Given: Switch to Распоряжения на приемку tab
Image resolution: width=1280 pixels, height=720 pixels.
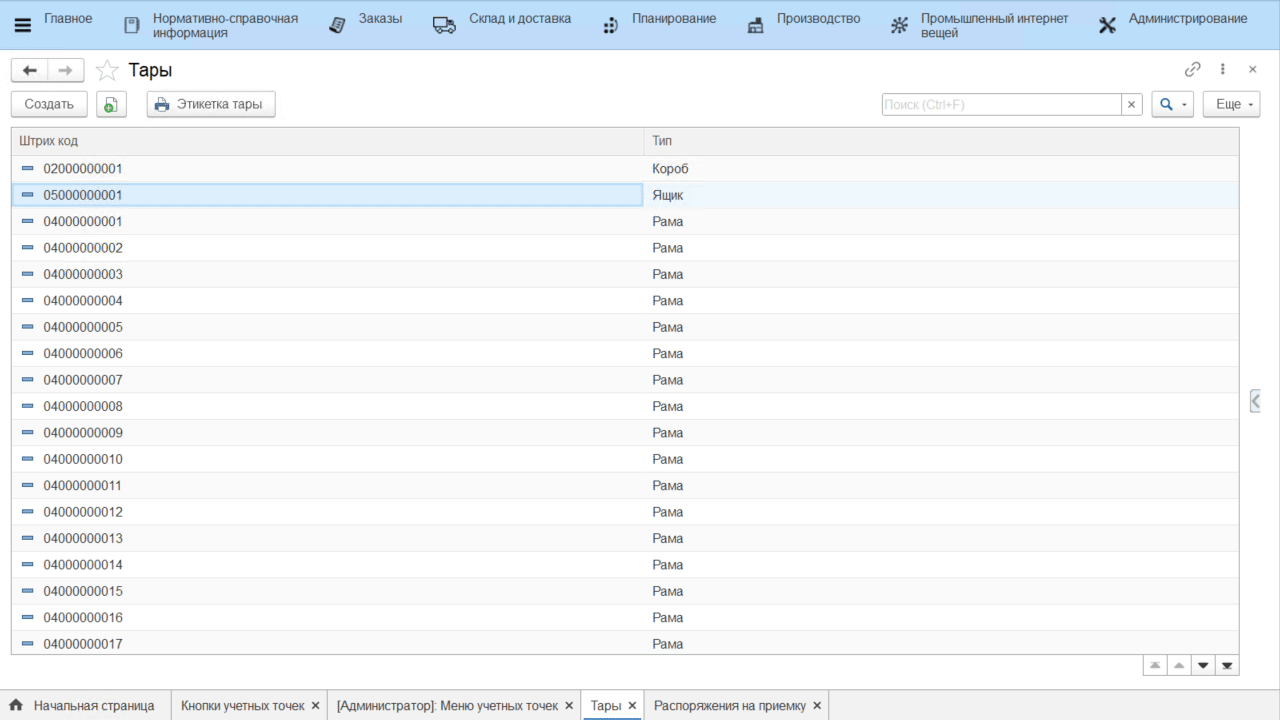Looking at the screenshot, I should point(729,705).
